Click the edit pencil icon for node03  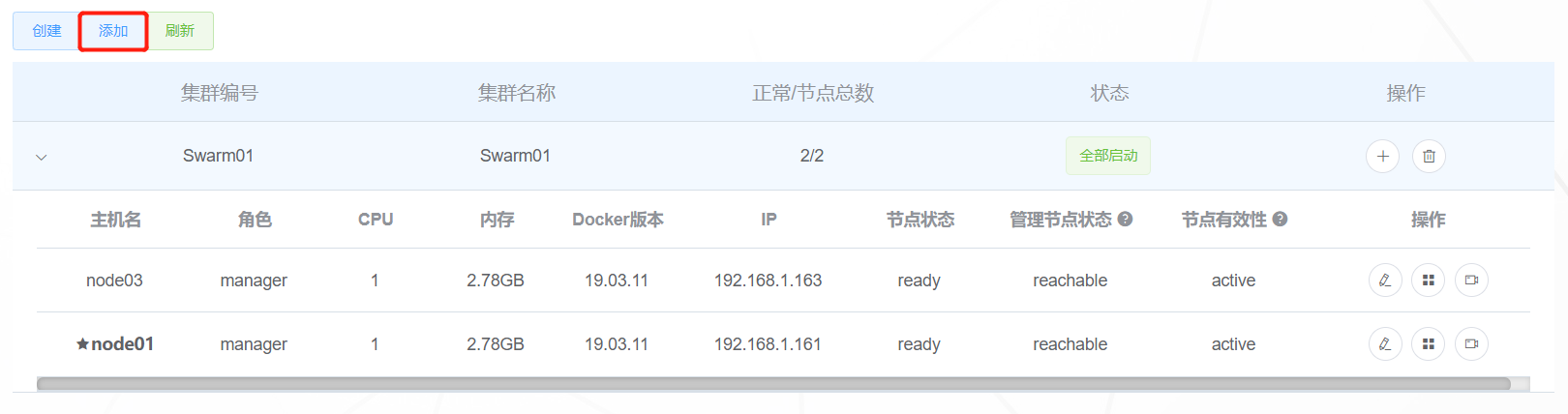coord(1385,281)
